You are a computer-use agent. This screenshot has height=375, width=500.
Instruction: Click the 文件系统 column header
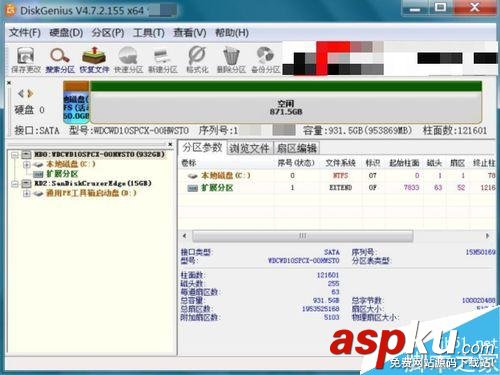(340, 163)
